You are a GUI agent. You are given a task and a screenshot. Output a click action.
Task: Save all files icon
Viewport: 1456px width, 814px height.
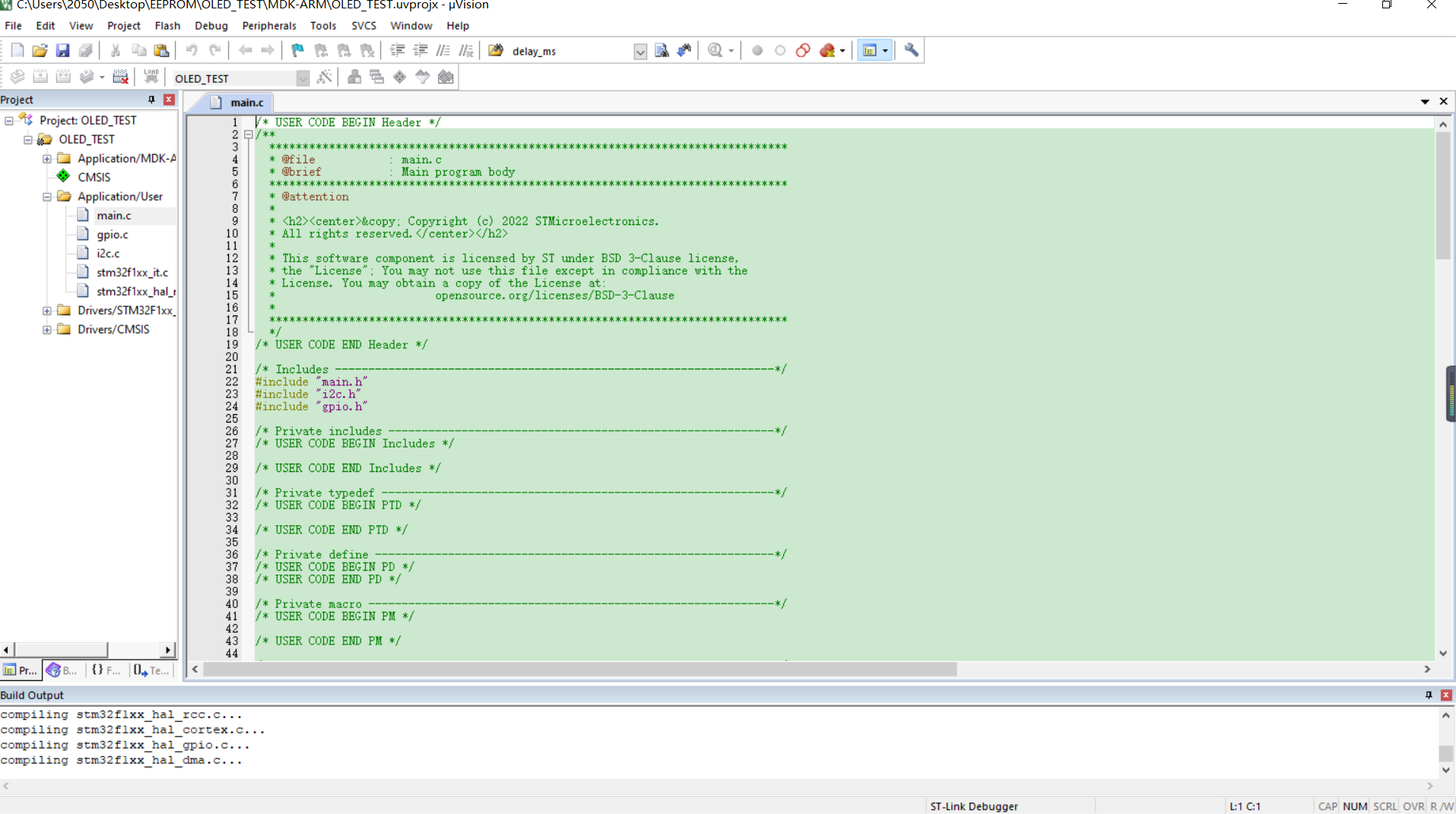click(85, 51)
